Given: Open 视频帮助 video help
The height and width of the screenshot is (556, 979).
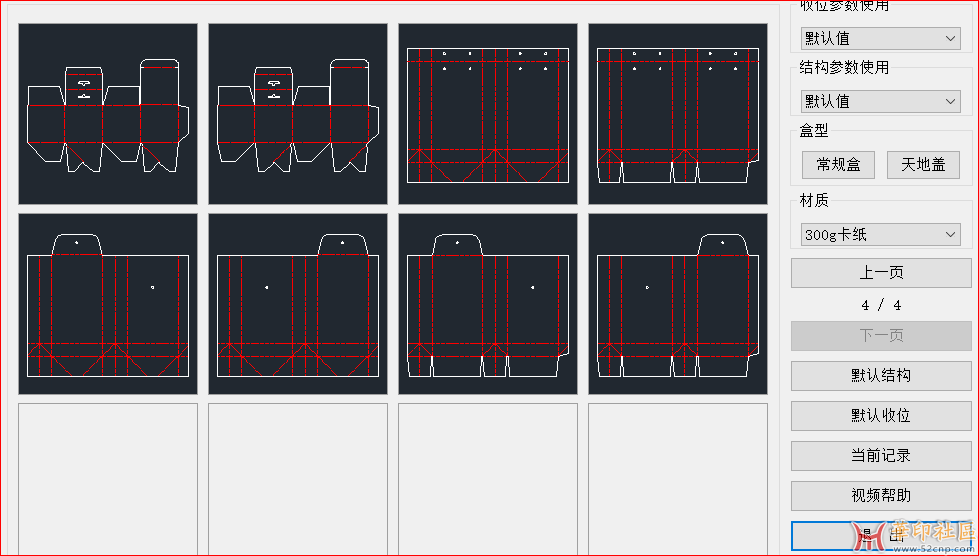Looking at the screenshot, I should click(x=881, y=495).
